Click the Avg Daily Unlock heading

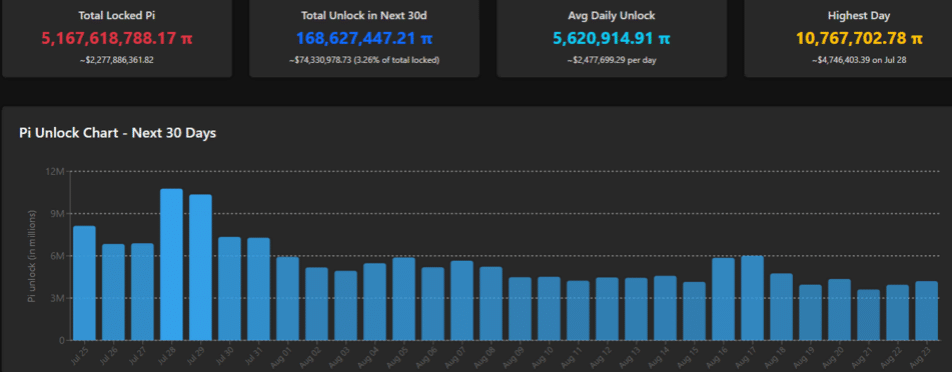612,15
